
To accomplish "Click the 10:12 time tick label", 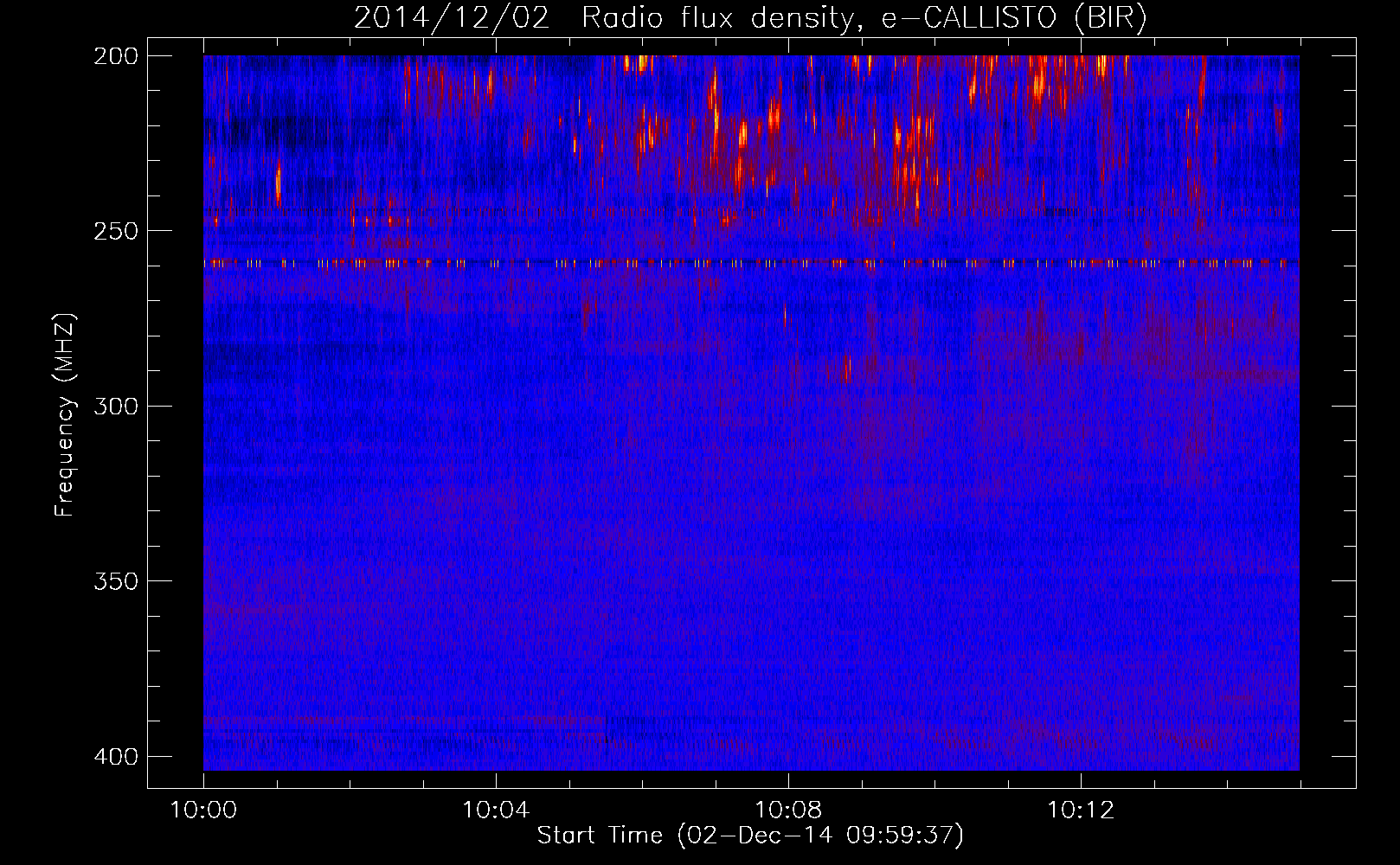I will [1081, 811].
